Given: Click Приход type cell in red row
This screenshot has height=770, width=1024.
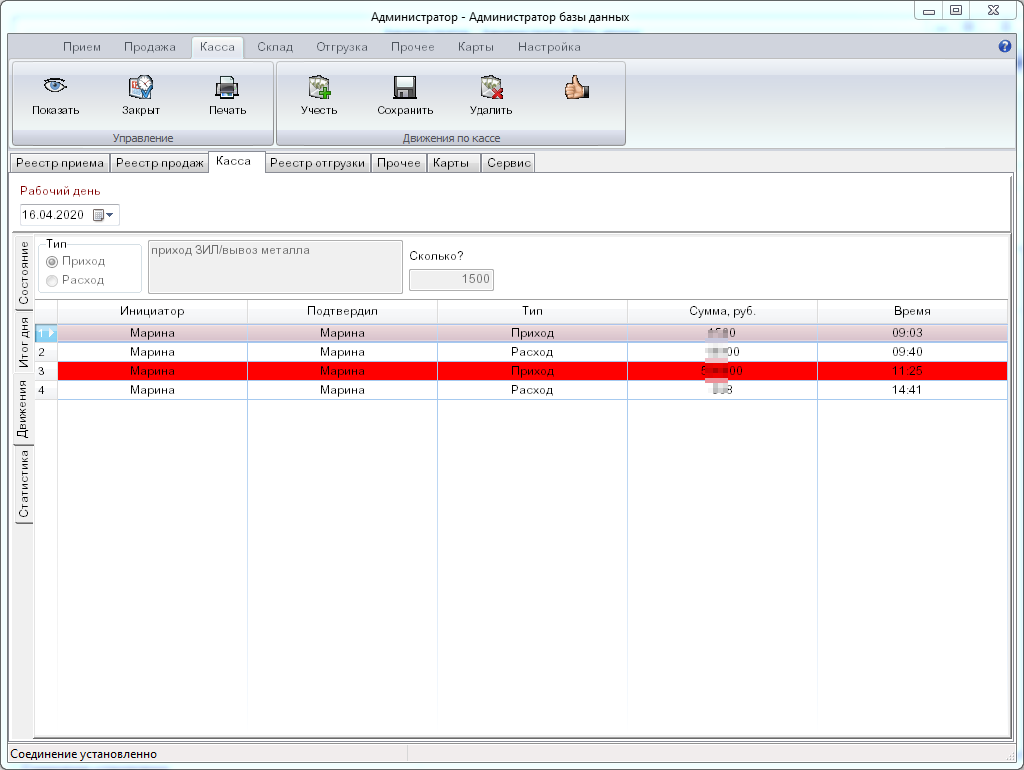Looking at the screenshot, I should tap(532, 371).
